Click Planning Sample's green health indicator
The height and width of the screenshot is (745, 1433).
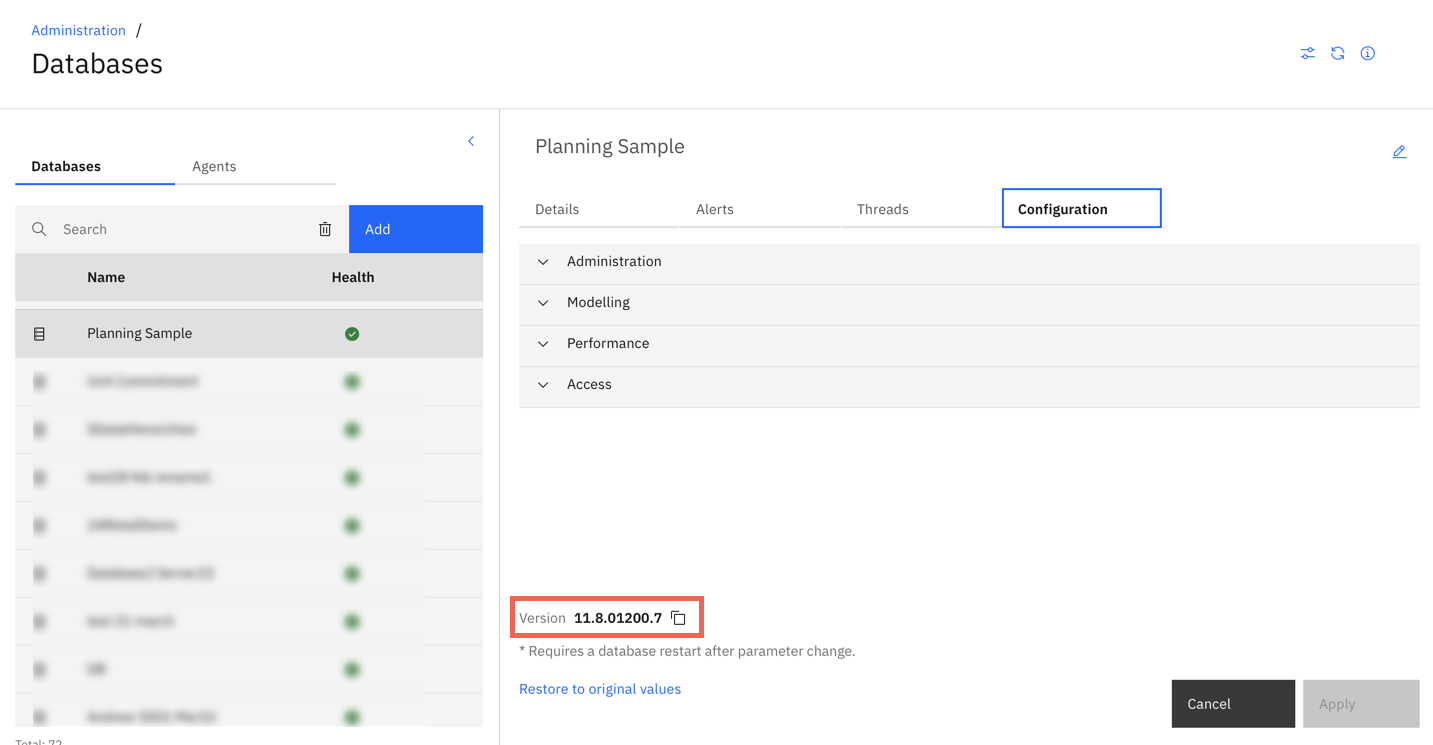coord(352,333)
